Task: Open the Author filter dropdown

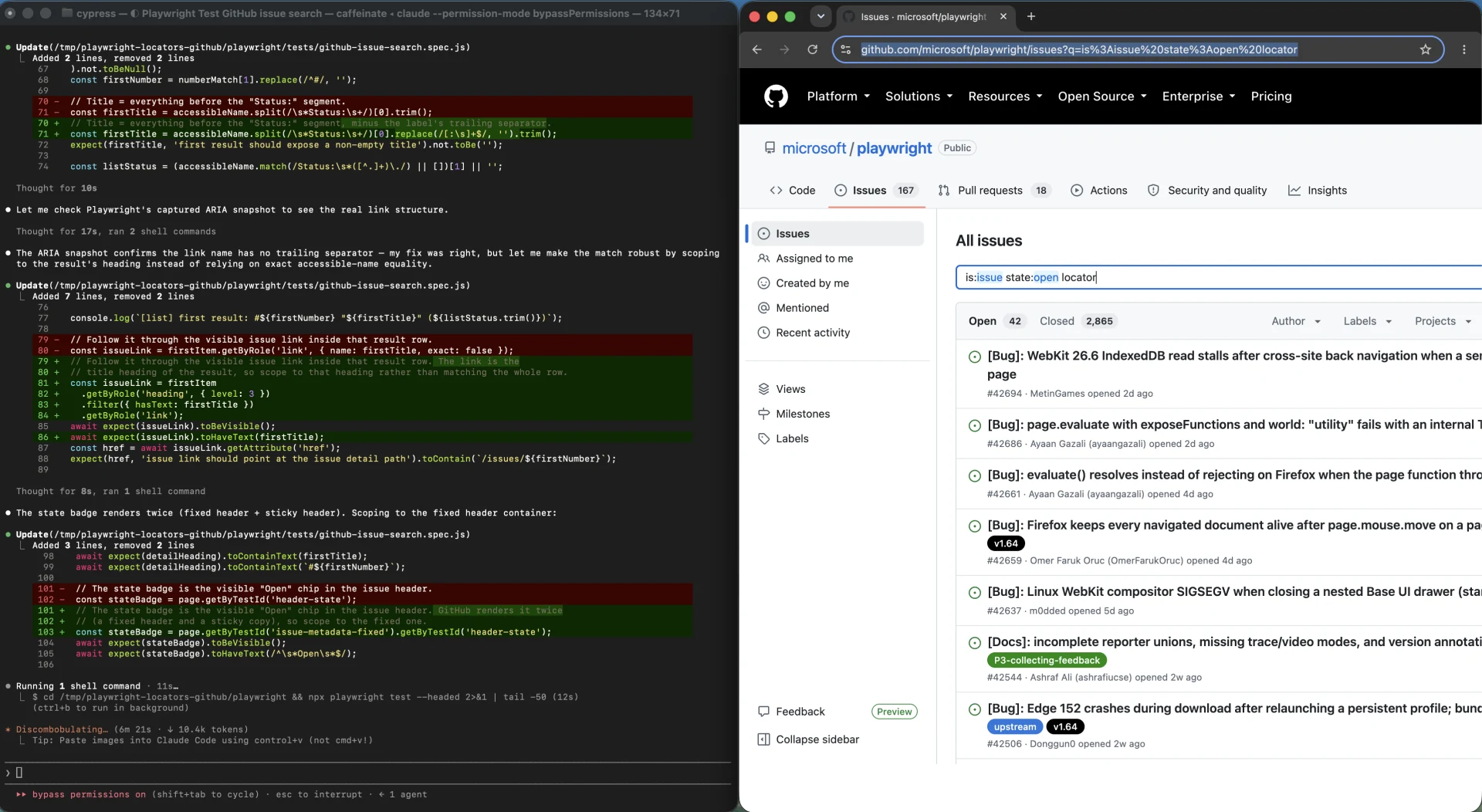Action: tap(1296, 321)
